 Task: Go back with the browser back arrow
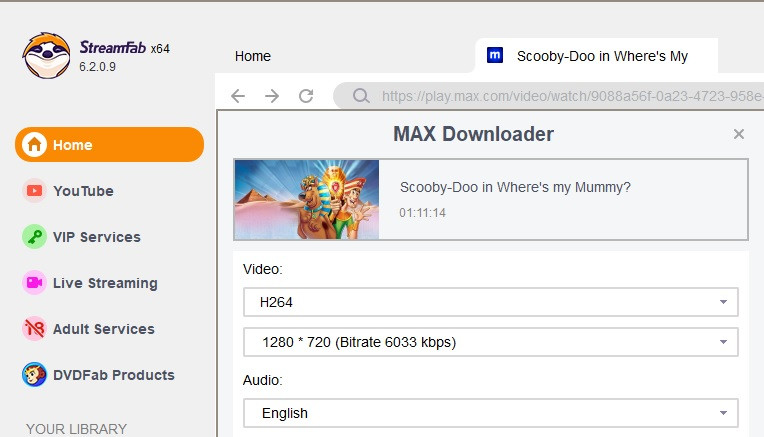pyautogui.click(x=237, y=96)
